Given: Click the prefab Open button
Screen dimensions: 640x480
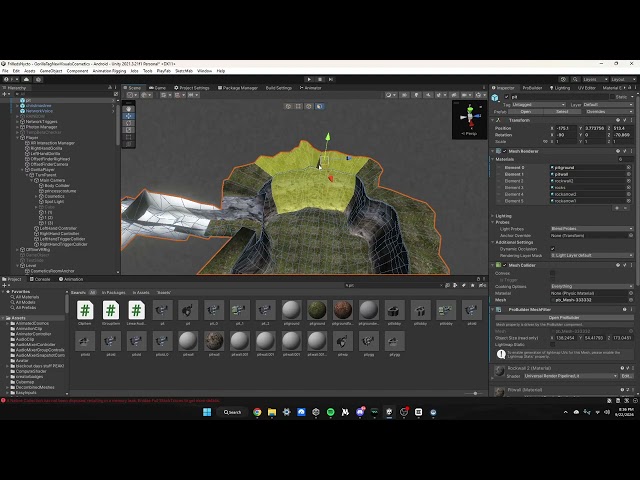Looking at the screenshot, I should click(526, 111).
